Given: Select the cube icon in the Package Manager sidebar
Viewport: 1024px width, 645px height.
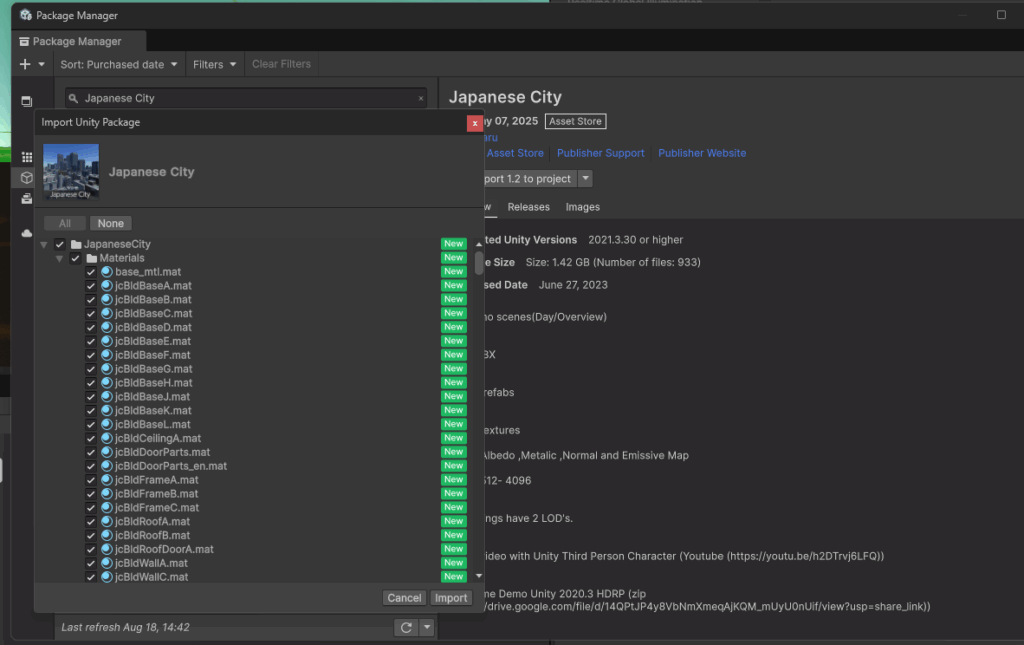Looking at the screenshot, I should pos(27,178).
